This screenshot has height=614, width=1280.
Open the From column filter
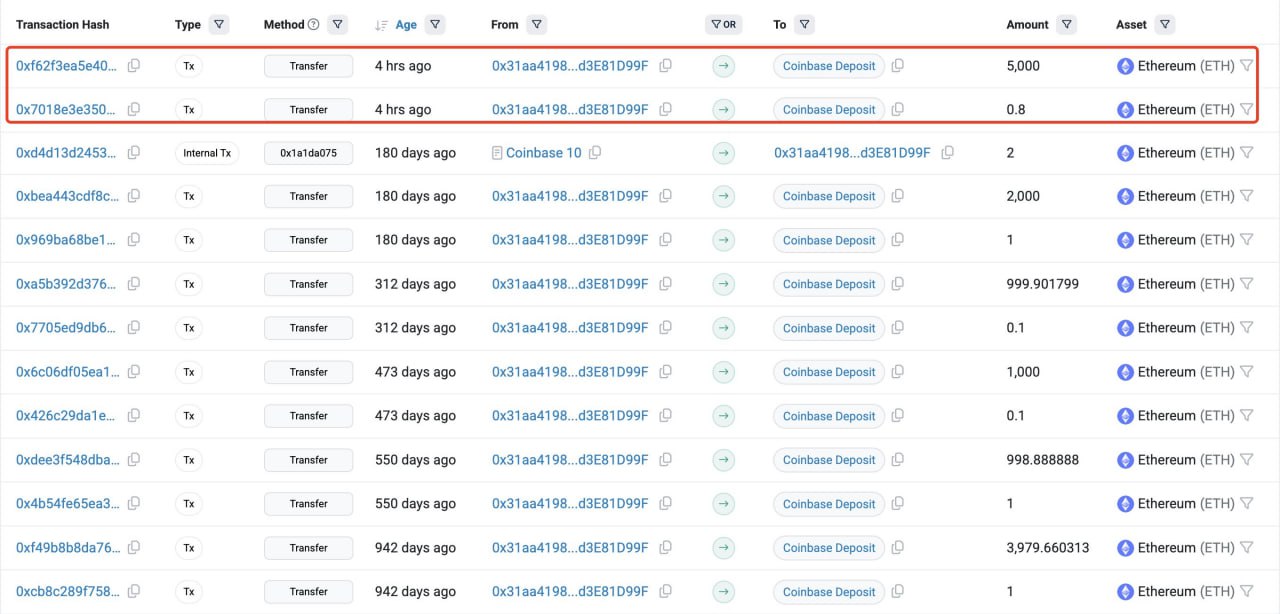coord(536,24)
